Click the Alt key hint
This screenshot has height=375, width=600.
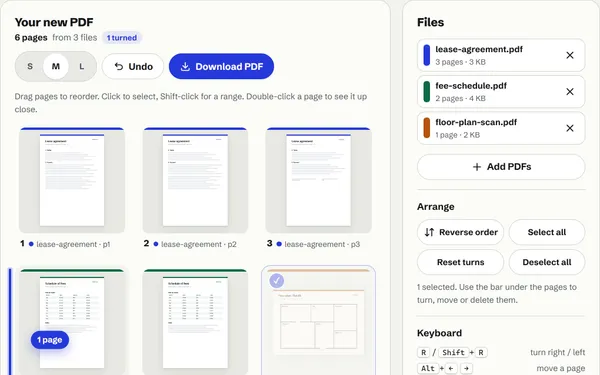[x=428, y=368]
